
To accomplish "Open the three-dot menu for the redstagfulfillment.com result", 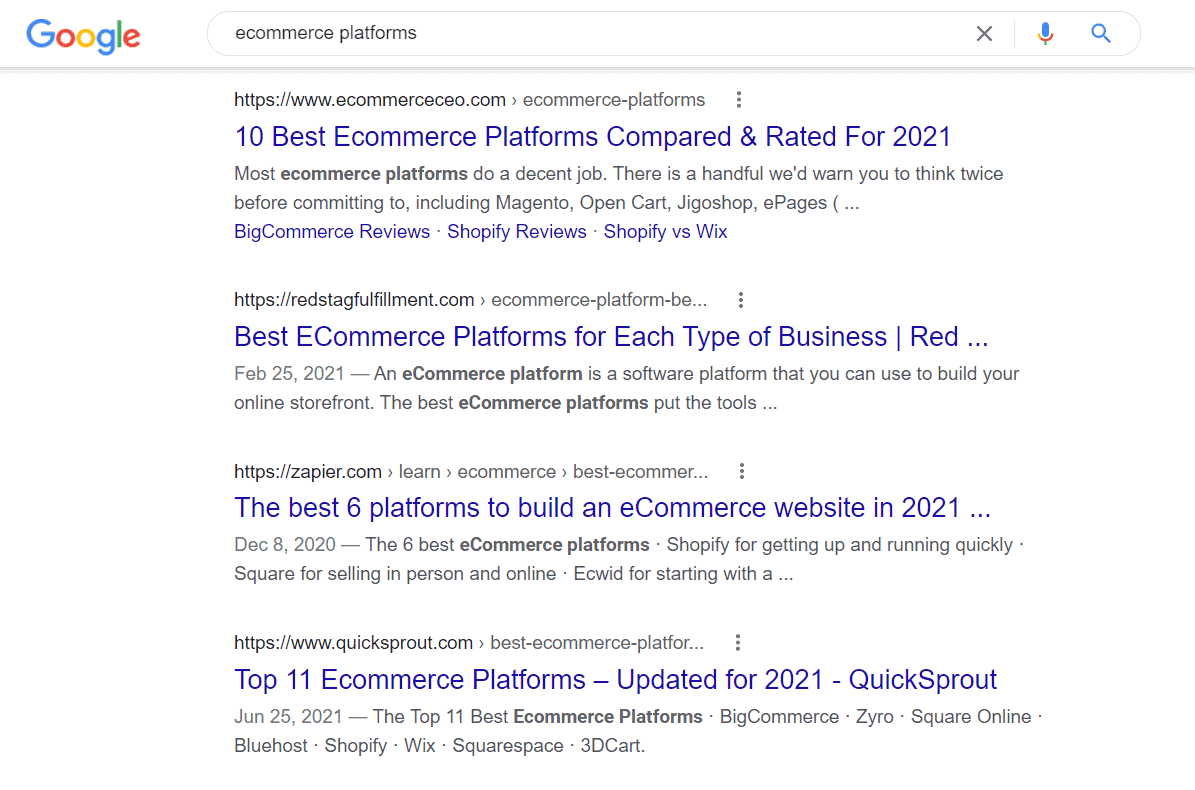I will coord(741,300).
